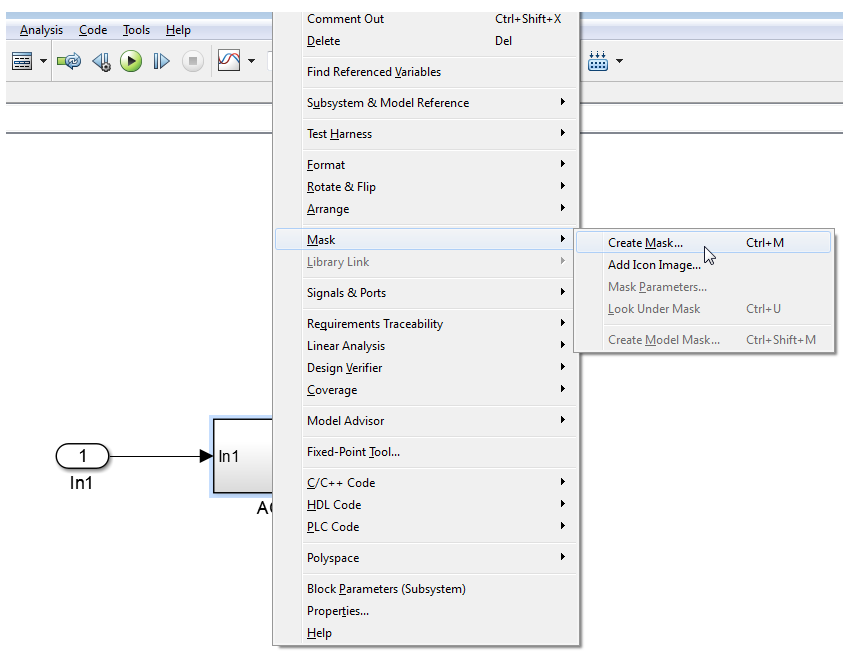Open HDL Code submenu
Screen dimensions: 861x652
coord(426,504)
